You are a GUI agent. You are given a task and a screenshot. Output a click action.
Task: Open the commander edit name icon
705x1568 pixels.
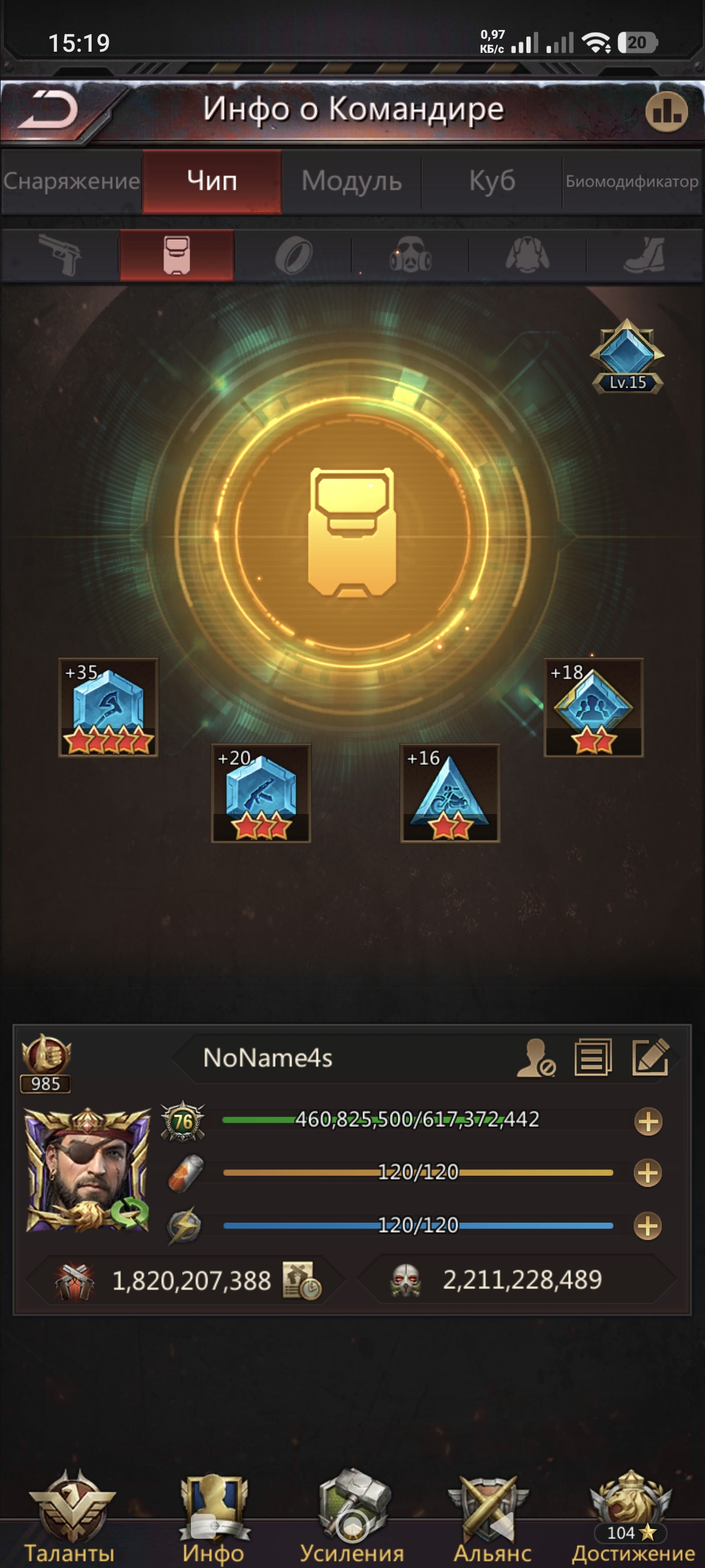coord(650,1057)
